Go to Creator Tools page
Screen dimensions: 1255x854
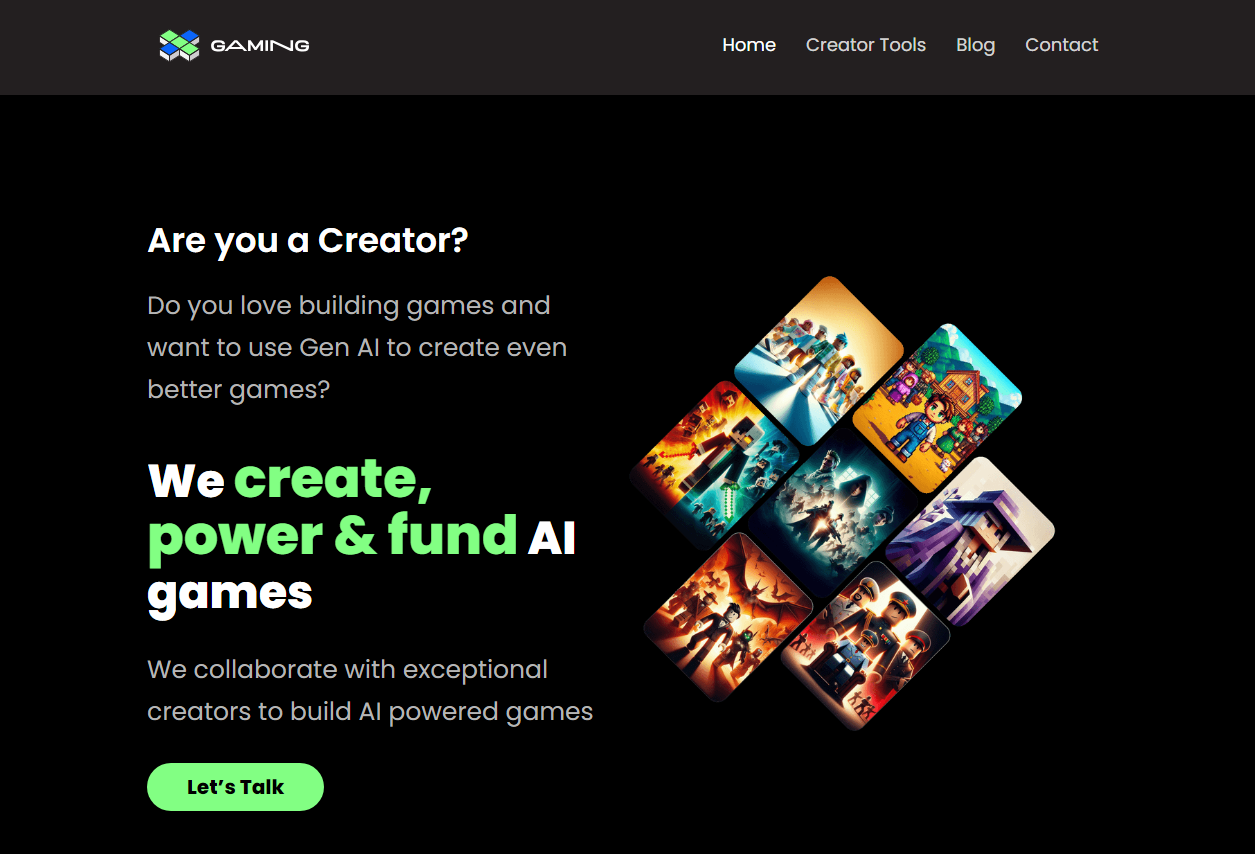[x=866, y=45]
